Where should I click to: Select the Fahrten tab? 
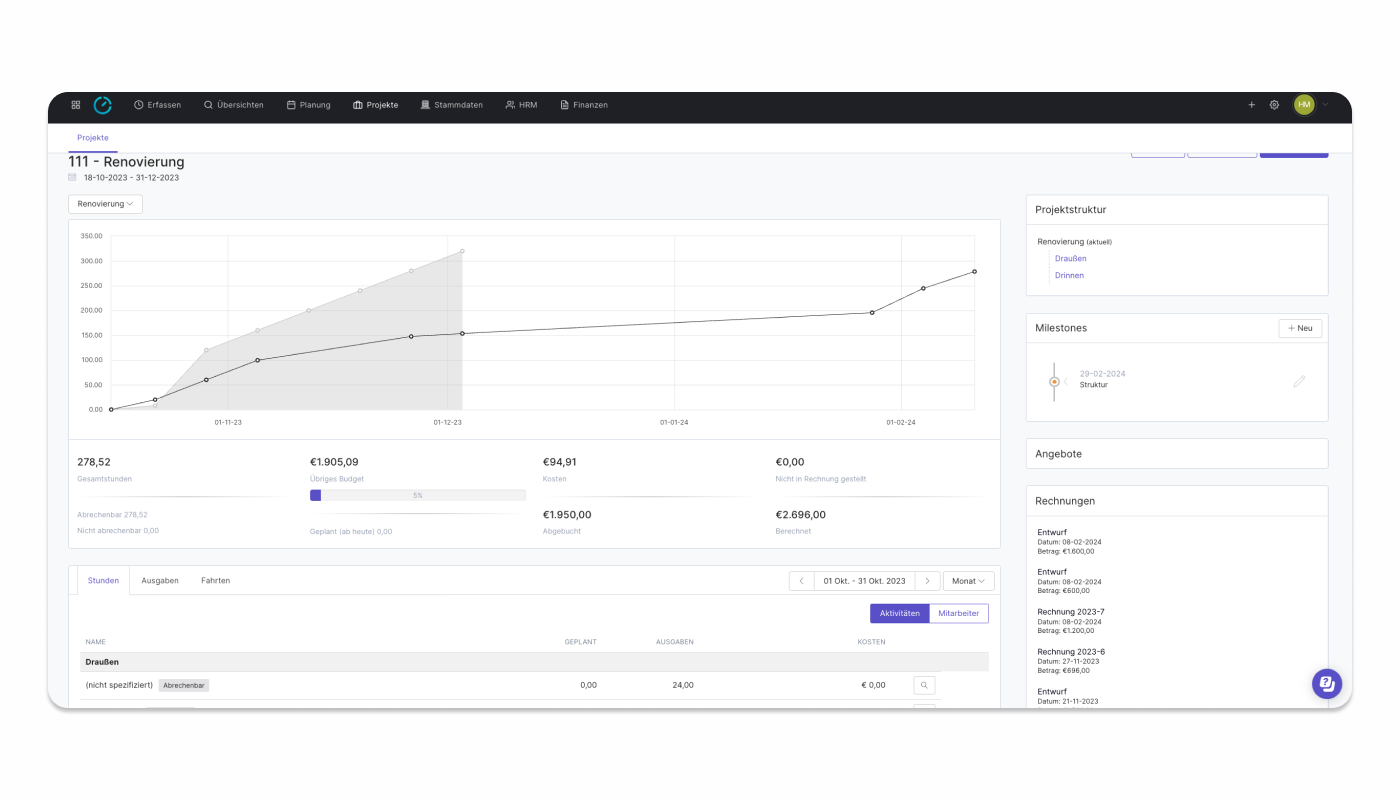click(x=215, y=580)
